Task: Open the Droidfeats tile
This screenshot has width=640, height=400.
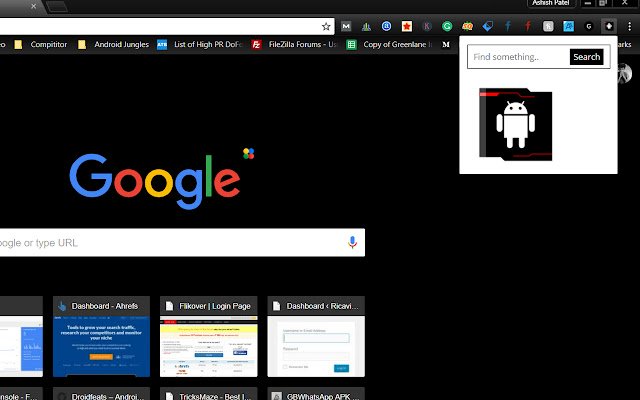Action: [101, 394]
